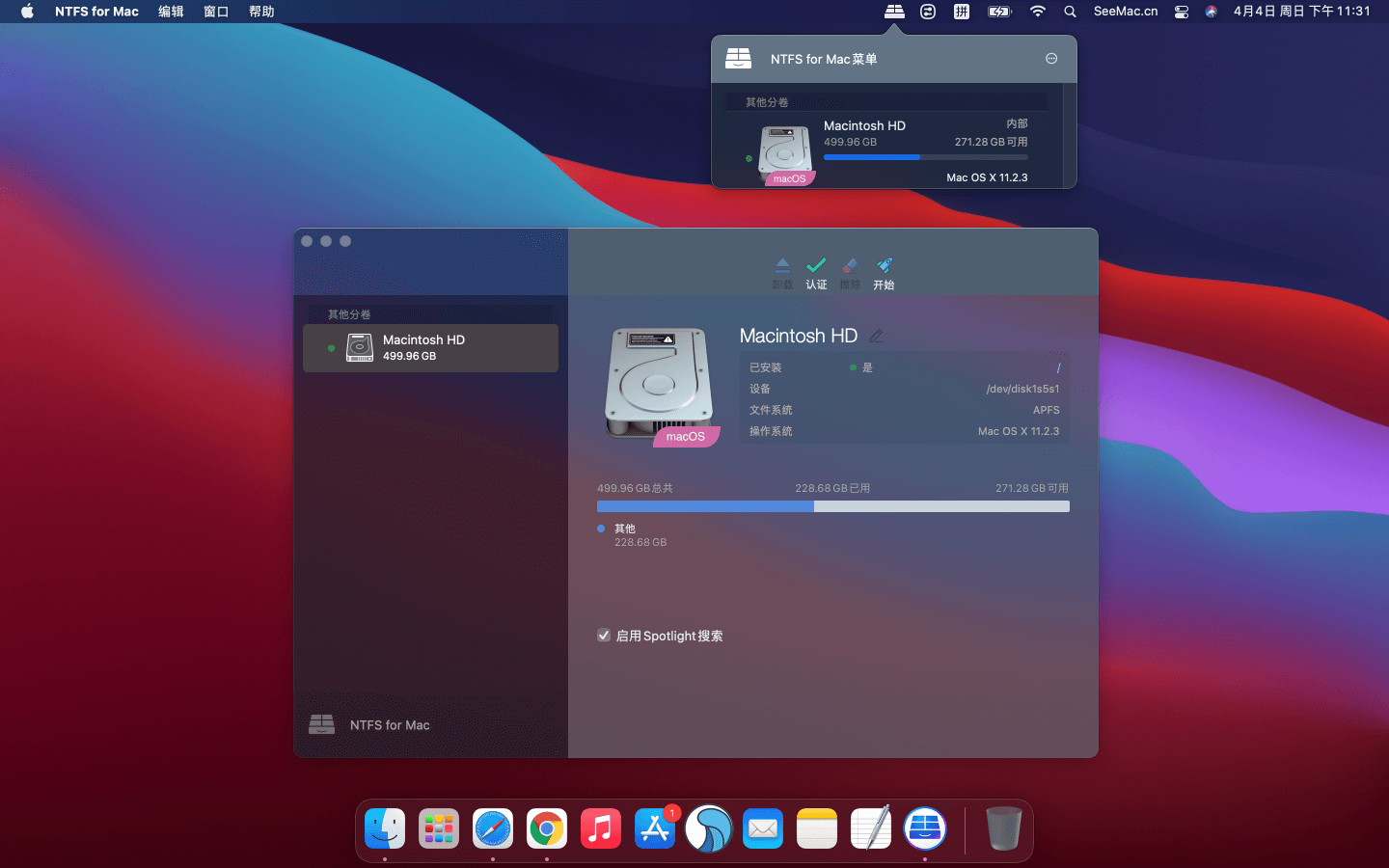Screen dimensions: 1389x868
Task: Click the Erase (擦除) eraser icon
Action: tap(850, 265)
